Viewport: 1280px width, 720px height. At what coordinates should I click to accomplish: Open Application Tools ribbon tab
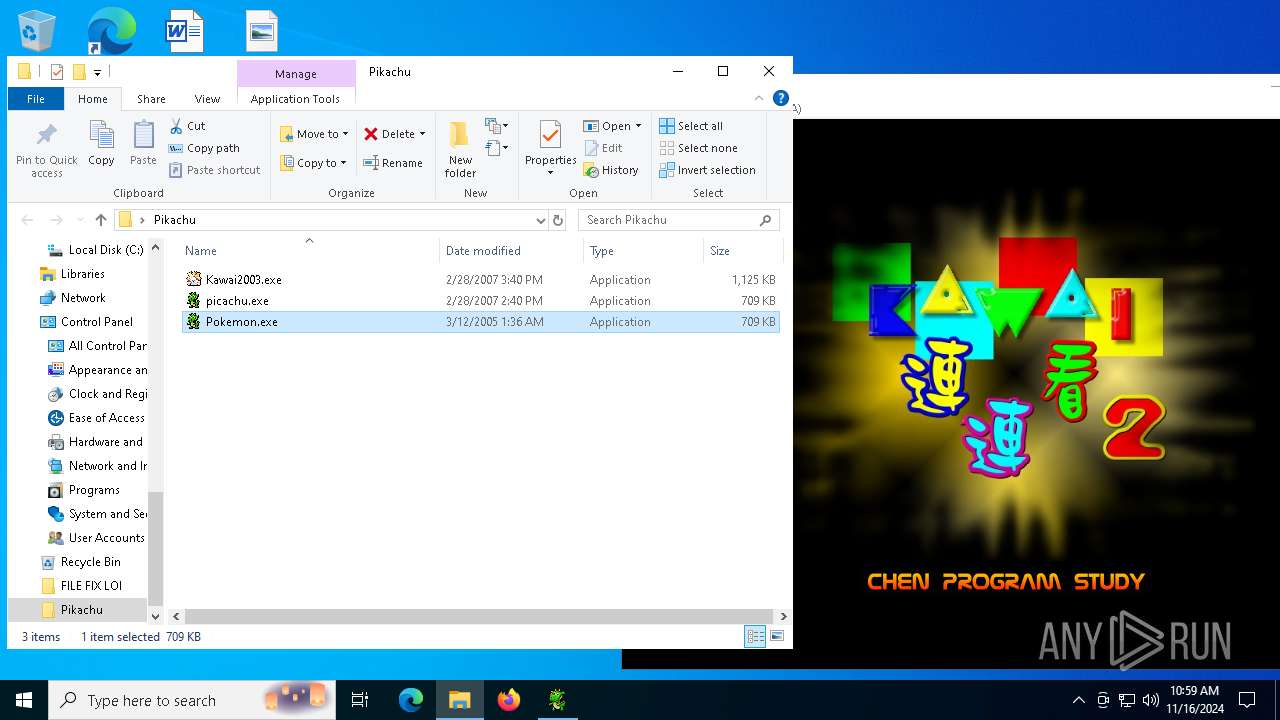point(295,99)
